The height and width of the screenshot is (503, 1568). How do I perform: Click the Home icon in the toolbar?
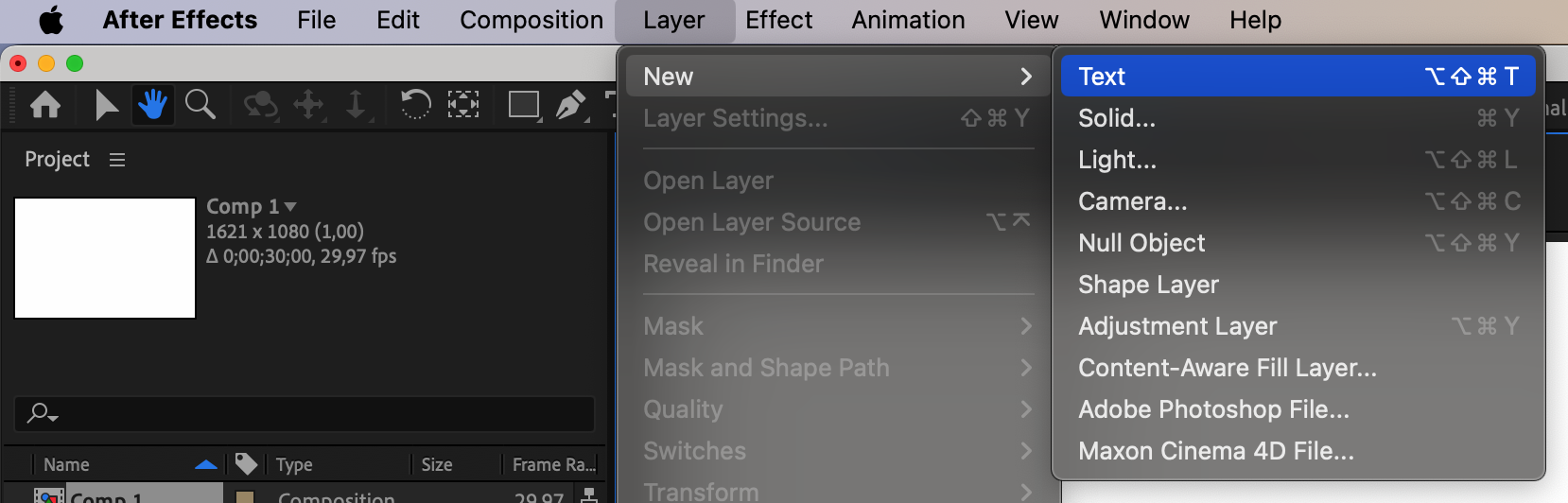click(x=45, y=104)
